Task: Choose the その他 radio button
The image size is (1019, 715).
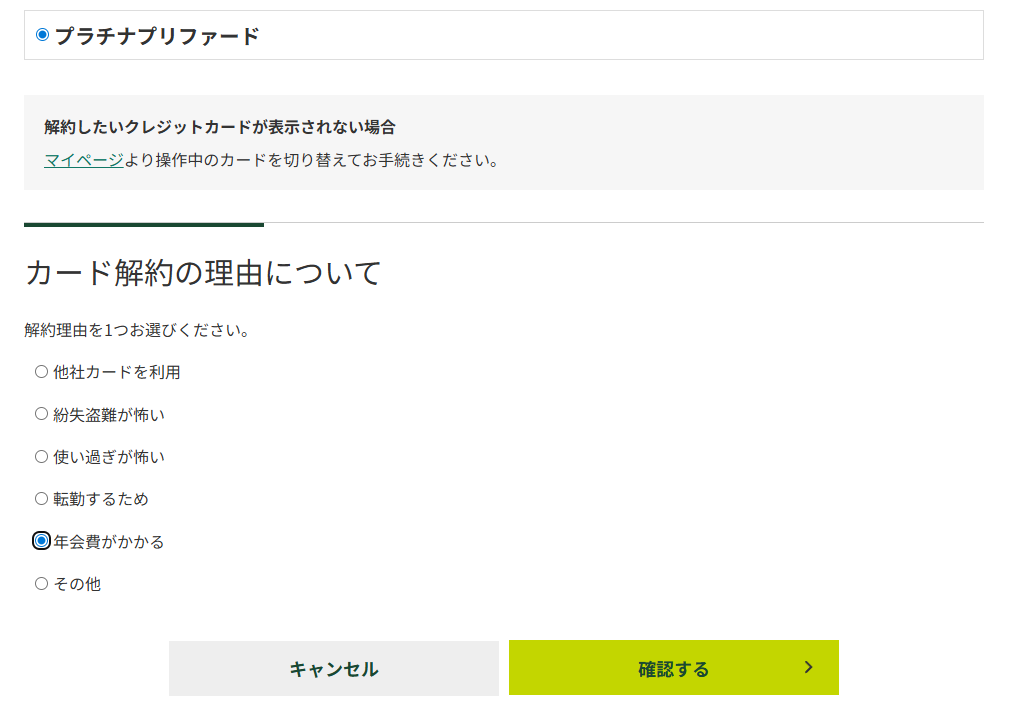Action: [x=41, y=584]
